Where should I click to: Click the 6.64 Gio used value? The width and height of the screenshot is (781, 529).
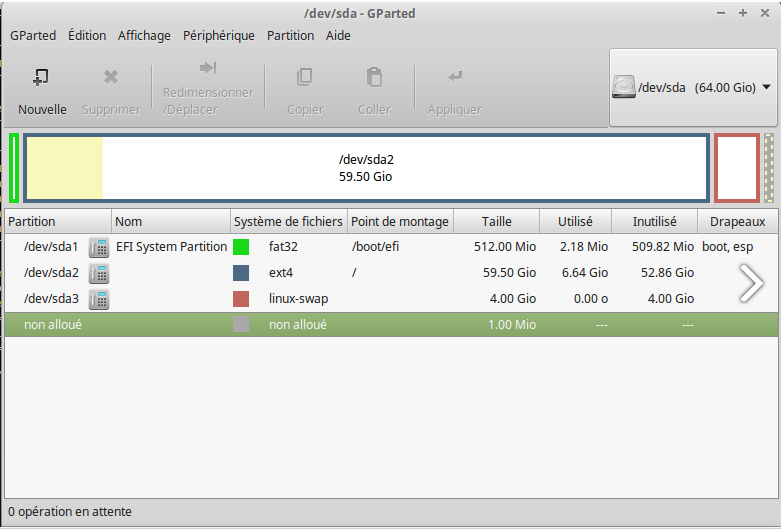point(585,273)
